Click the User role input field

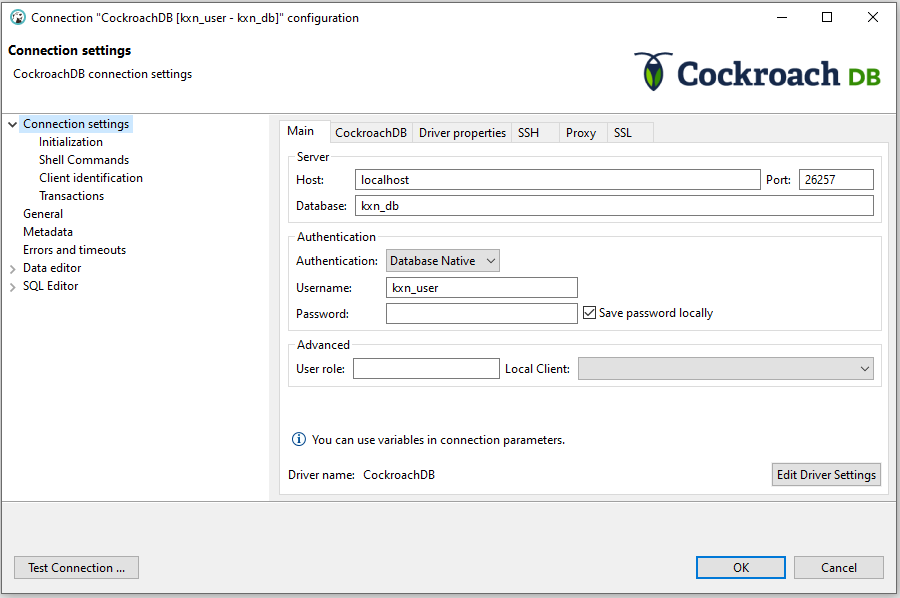click(426, 368)
